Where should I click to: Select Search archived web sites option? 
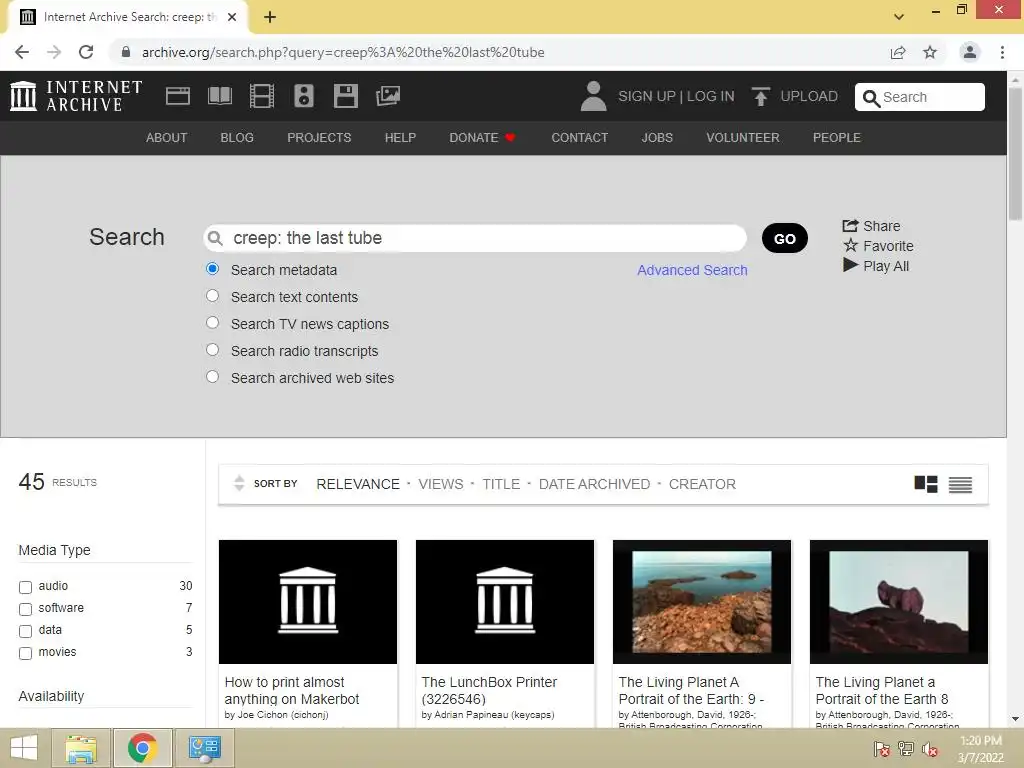[x=212, y=376]
